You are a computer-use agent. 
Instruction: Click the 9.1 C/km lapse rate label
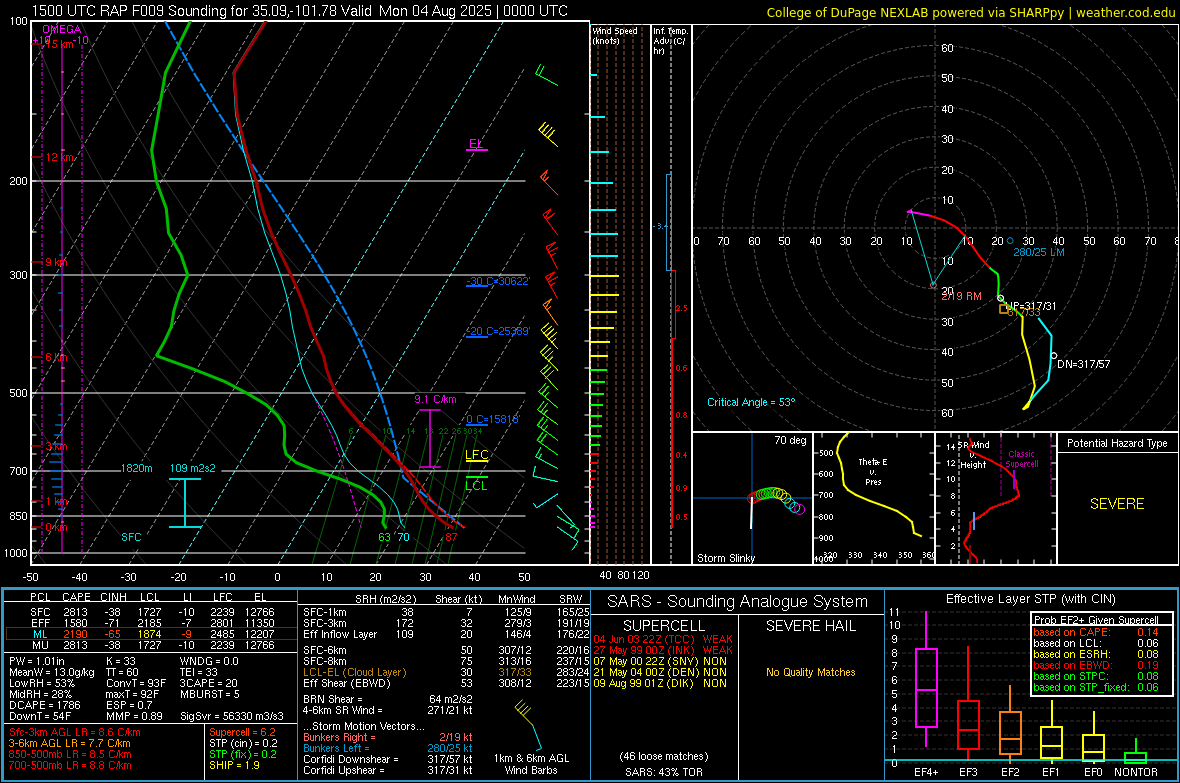435,399
